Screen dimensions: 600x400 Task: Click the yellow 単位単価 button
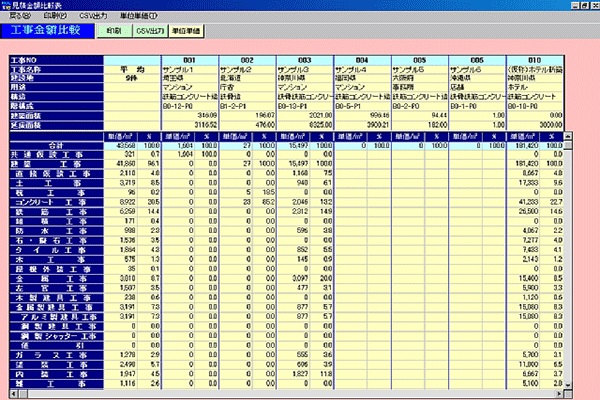tap(186, 31)
